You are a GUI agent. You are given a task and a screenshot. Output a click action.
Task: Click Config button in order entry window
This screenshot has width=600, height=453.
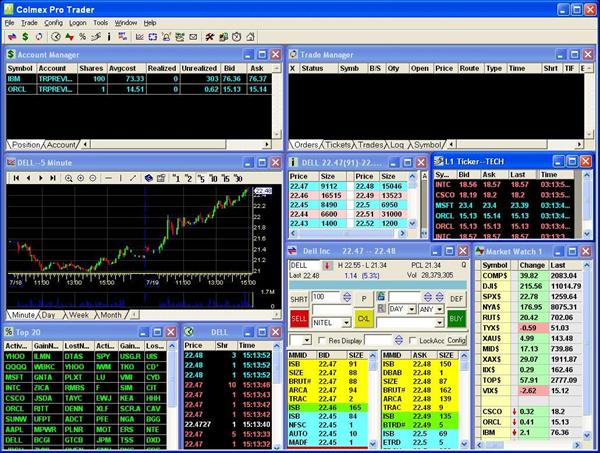456,340
